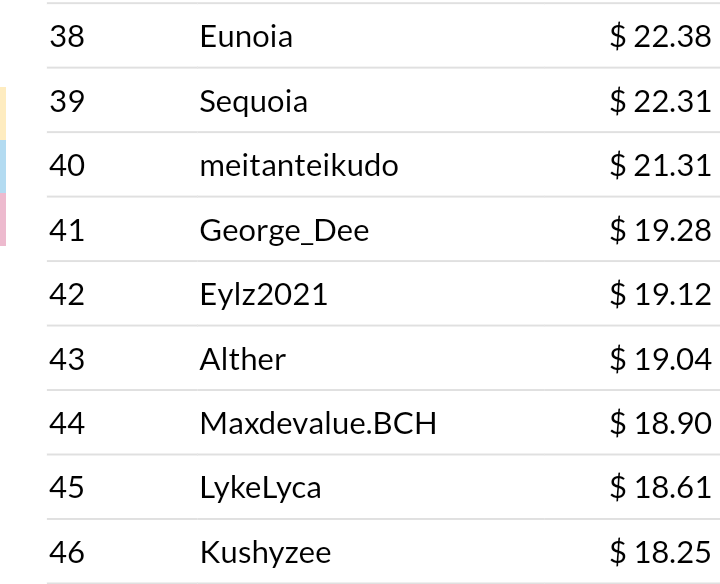Click the Alther username
Image resolution: width=720 pixels, height=584 pixels.
coord(243,359)
